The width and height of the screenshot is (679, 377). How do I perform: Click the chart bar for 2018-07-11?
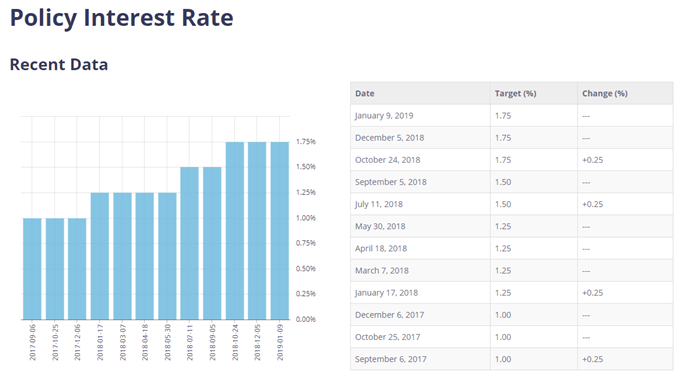pyautogui.click(x=190, y=243)
